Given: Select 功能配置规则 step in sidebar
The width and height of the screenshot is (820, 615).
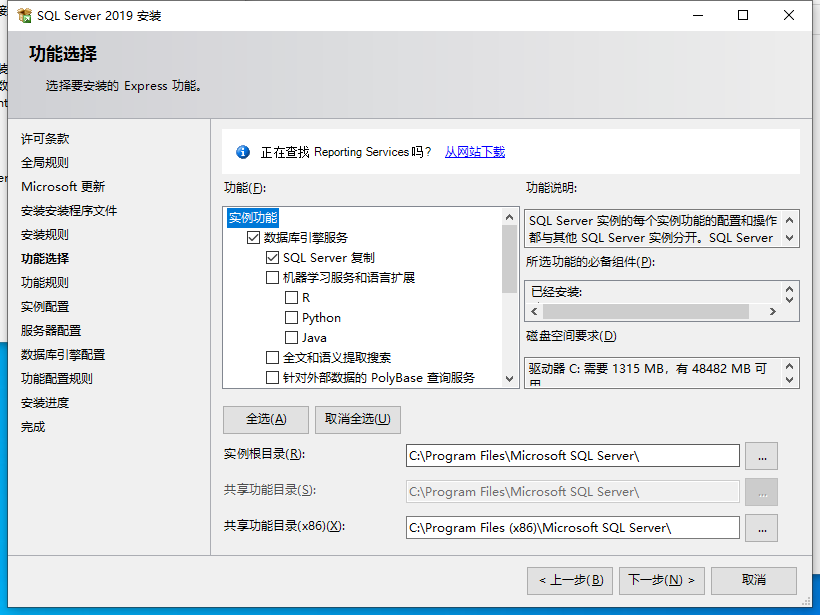Looking at the screenshot, I should 57,379.
